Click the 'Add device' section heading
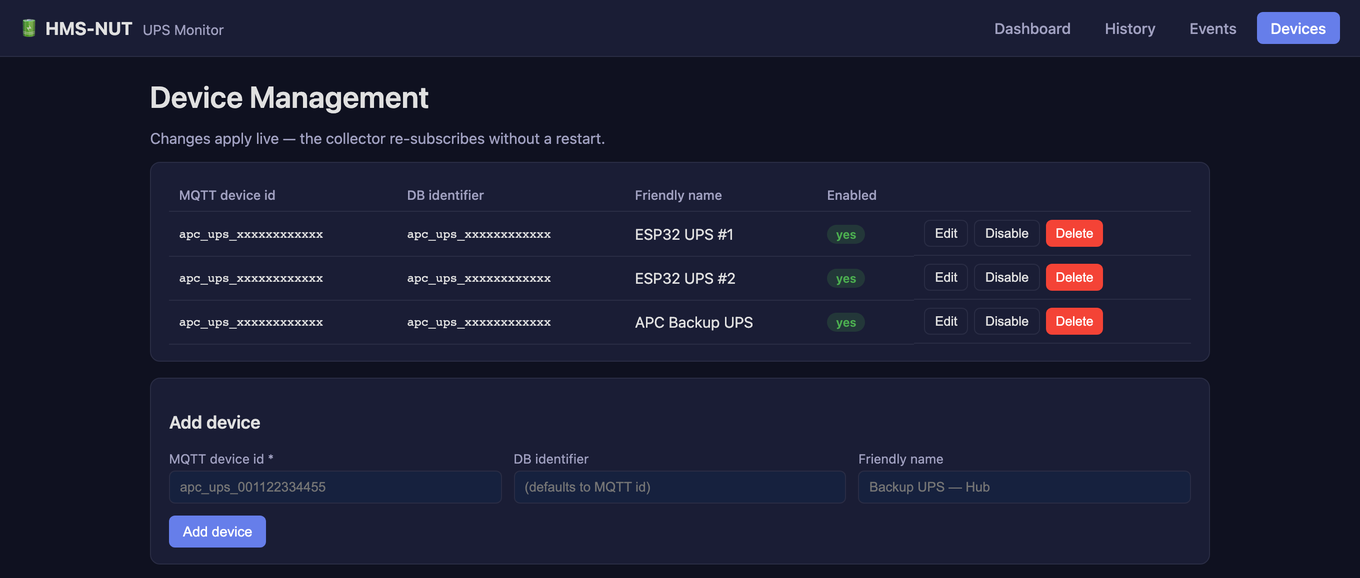1360x578 pixels. click(215, 422)
